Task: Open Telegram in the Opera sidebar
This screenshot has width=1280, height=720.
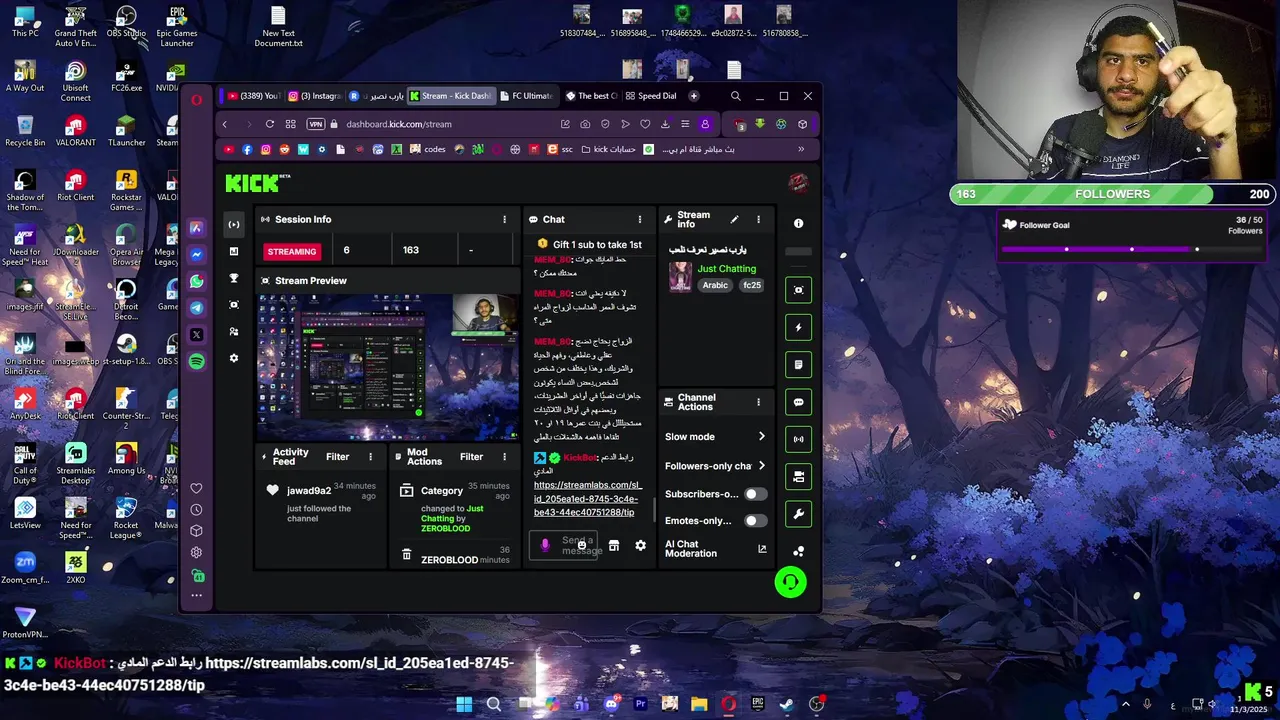Action: [x=197, y=308]
